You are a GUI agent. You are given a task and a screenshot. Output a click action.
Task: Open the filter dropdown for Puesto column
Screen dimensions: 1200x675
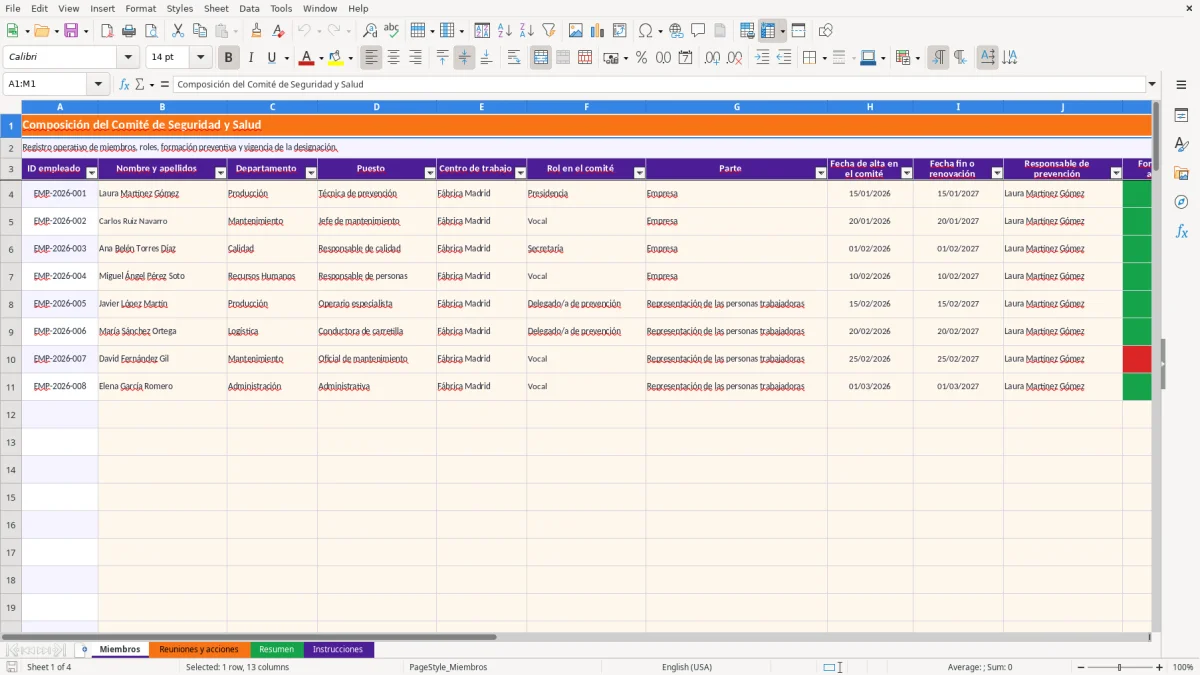click(430, 173)
